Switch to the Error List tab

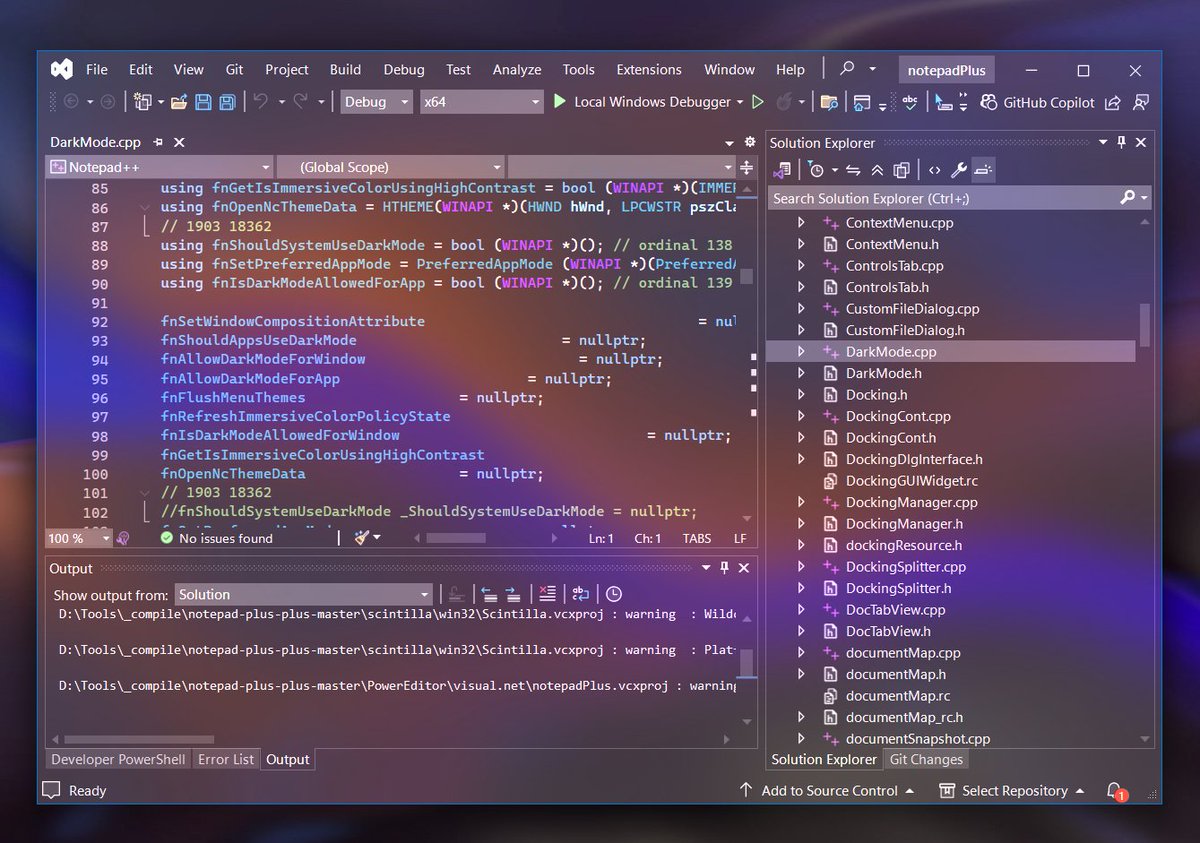pyautogui.click(x=226, y=759)
